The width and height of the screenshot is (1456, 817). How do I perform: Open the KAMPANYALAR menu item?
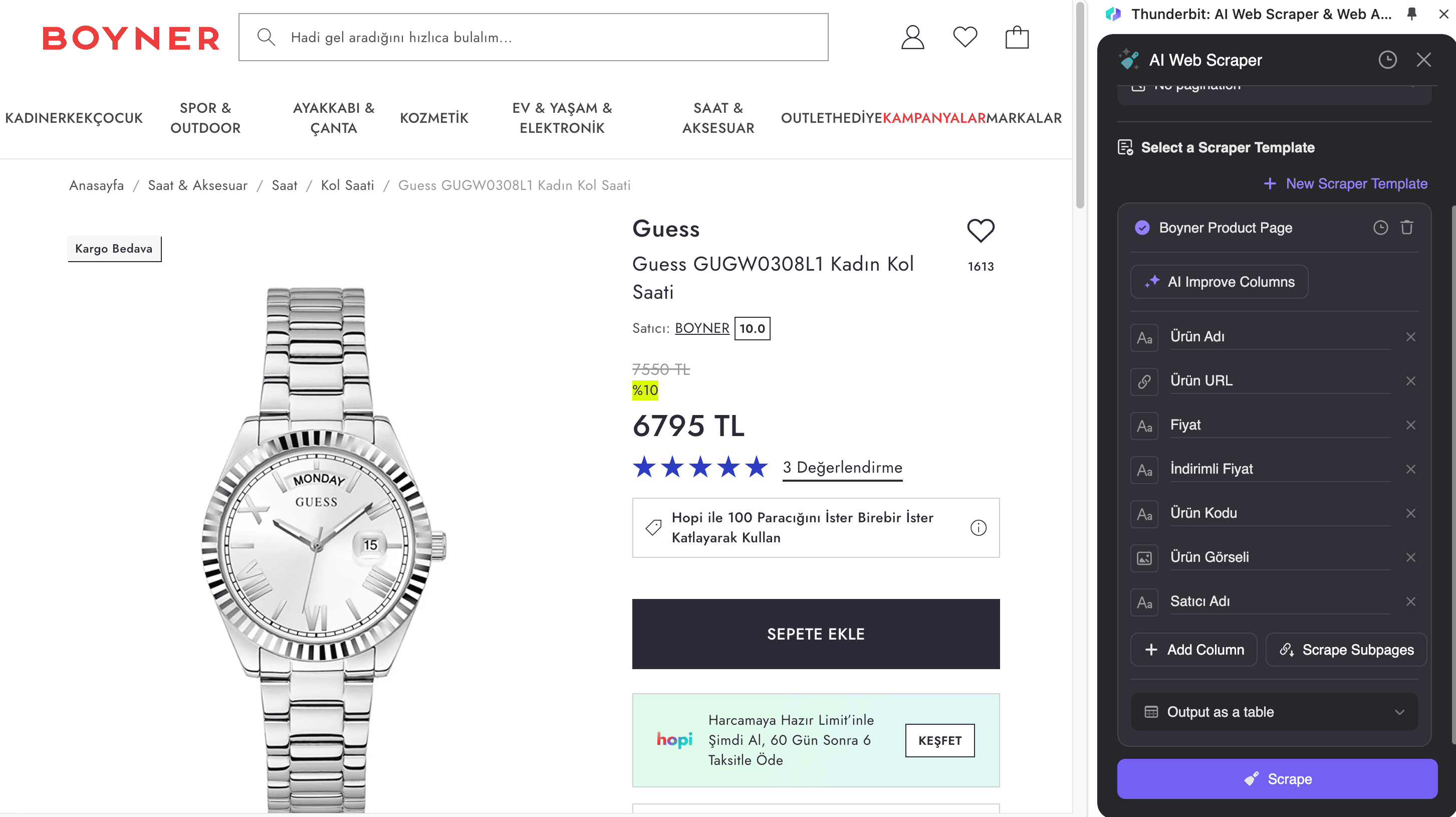[934, 118]
